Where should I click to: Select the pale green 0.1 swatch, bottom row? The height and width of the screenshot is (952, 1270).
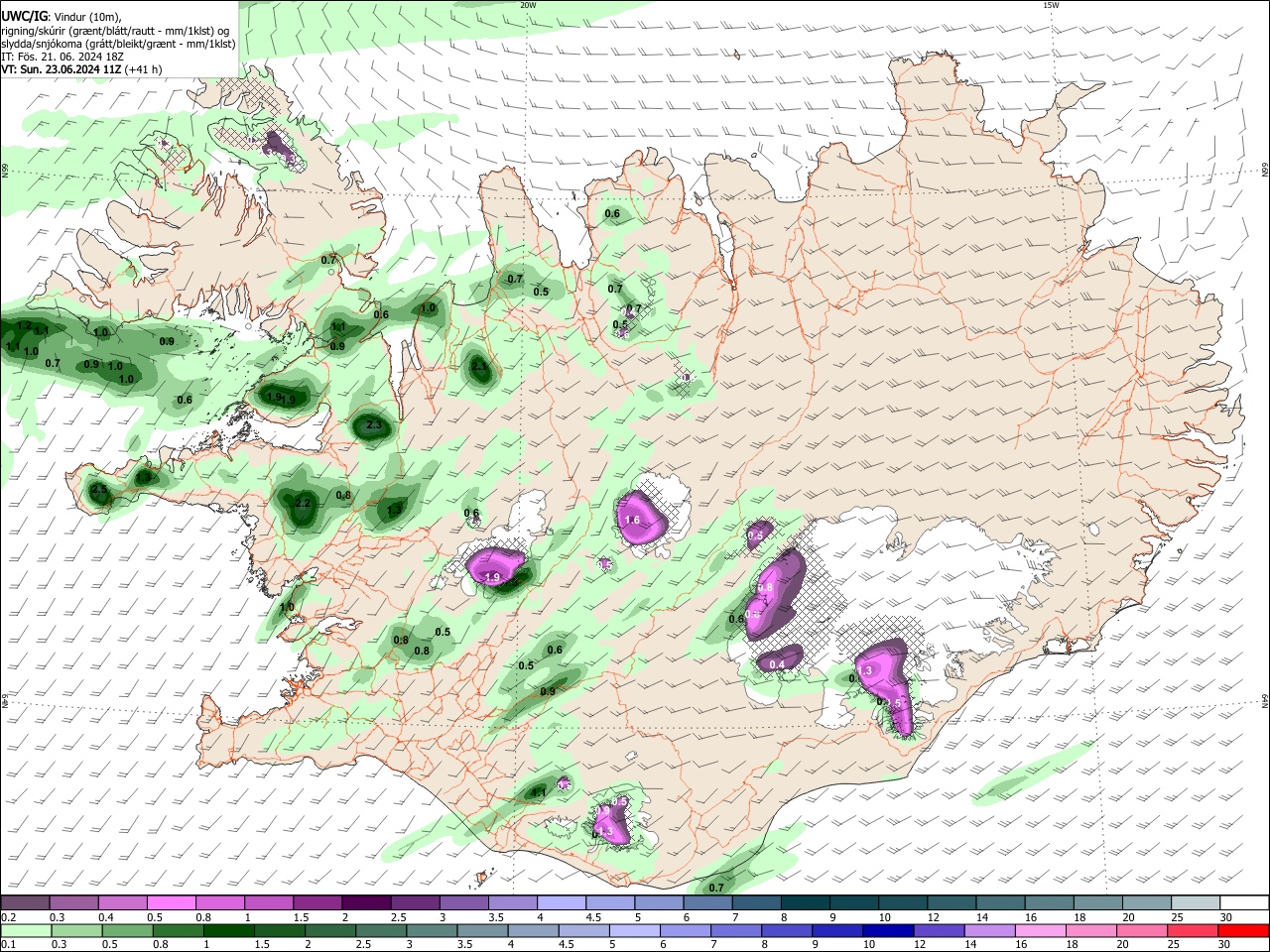pyautogui.click(x=25, y=930)
